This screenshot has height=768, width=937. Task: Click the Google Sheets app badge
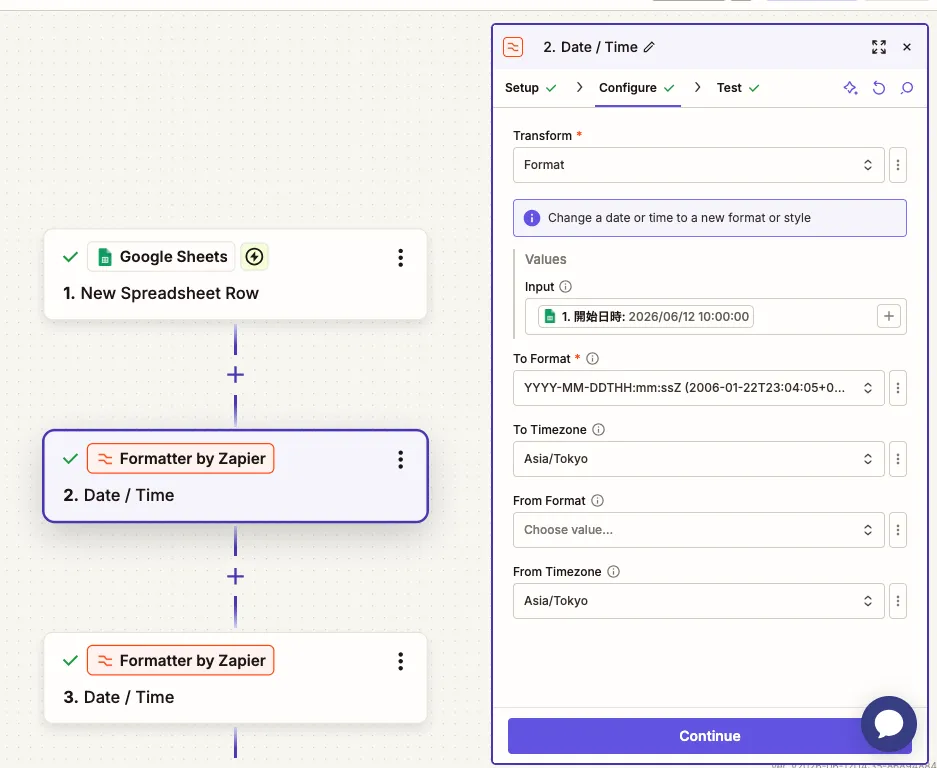(x=161, y=257)
